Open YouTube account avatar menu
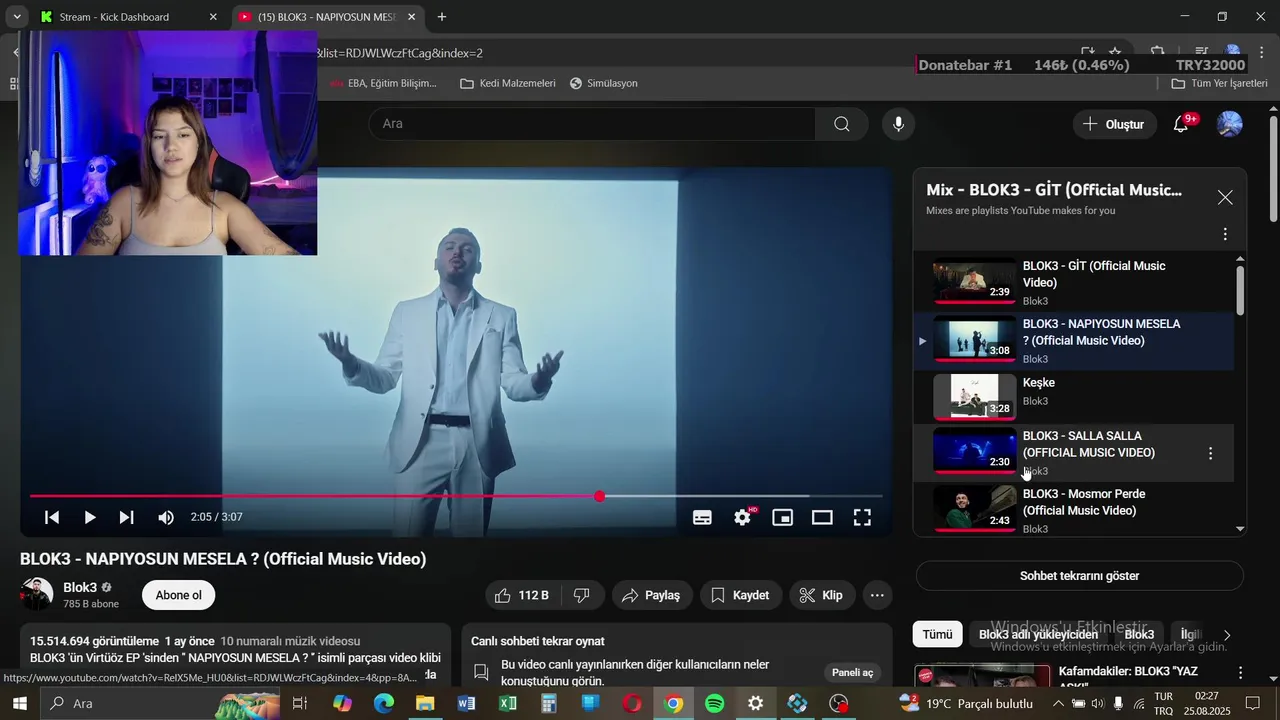 pyautogui.click(x=1230, y=124)
